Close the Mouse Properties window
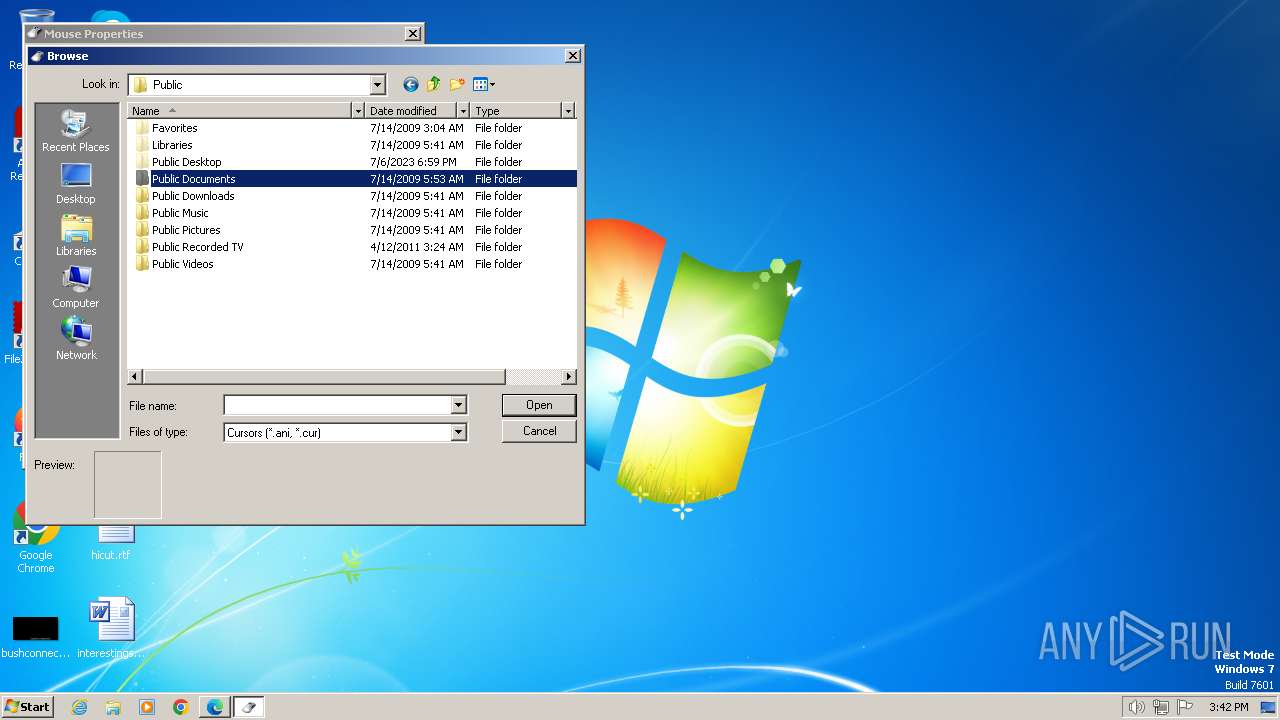The height and width of the screenshot is (720, 1280). (413, 34)
